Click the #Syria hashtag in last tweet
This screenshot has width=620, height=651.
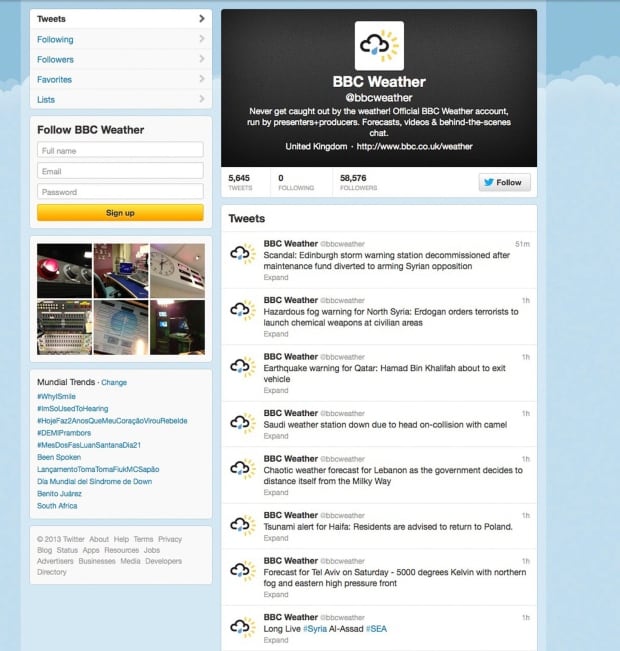(x=315, y=629)
